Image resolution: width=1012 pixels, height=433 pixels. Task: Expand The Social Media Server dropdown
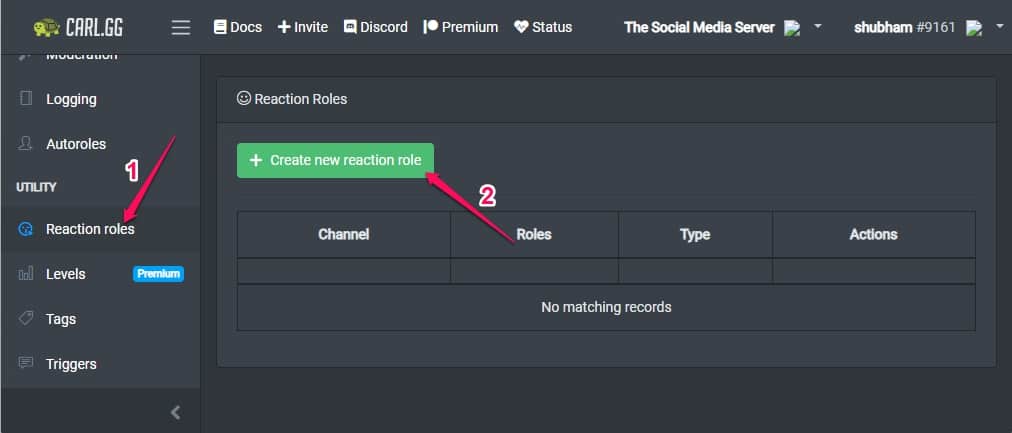[x=818, y=27]
